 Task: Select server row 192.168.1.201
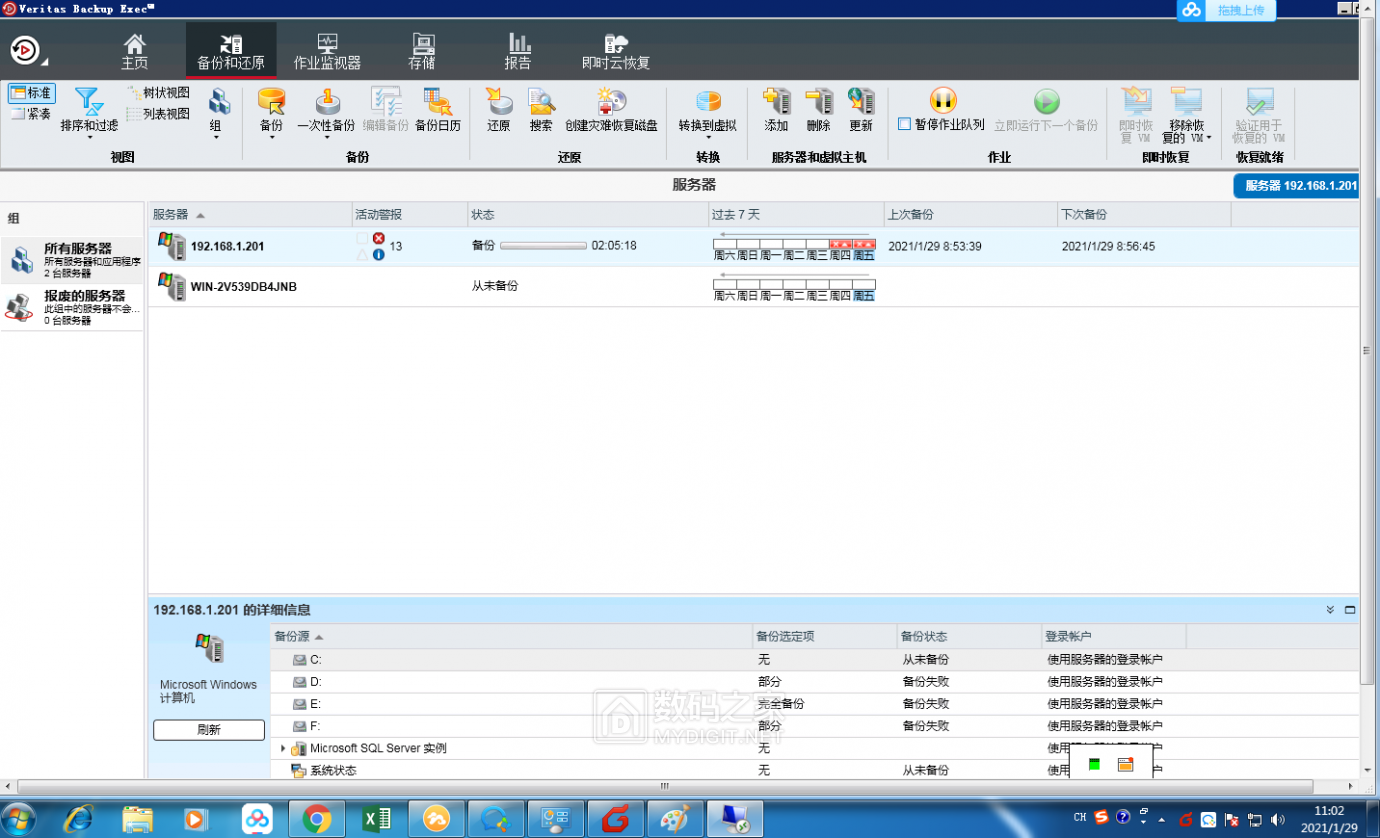point(753,246)
